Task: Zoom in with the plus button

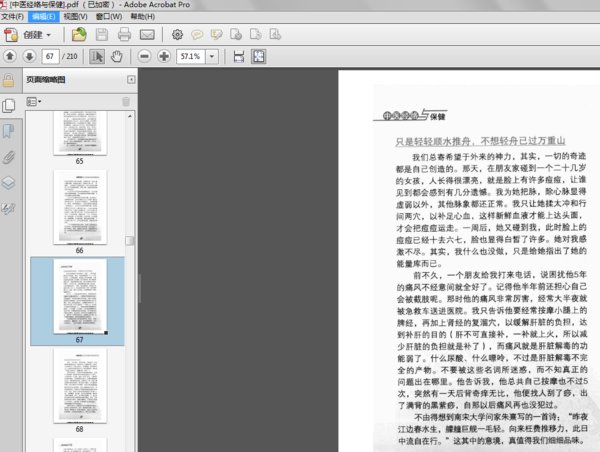Action: click(x=164, y=57)
